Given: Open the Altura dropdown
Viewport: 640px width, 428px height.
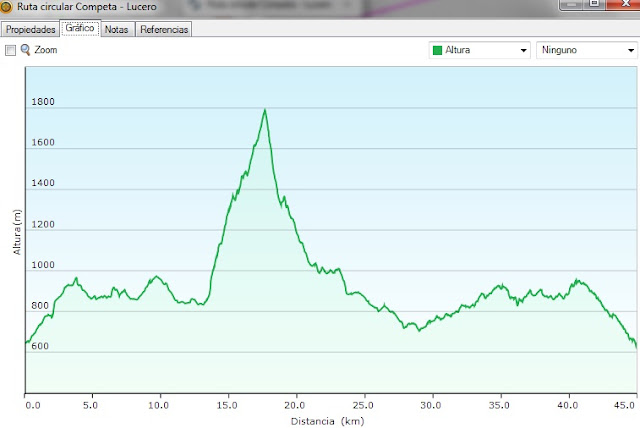Looking at the screenshot, I should (x=479, y=50).
